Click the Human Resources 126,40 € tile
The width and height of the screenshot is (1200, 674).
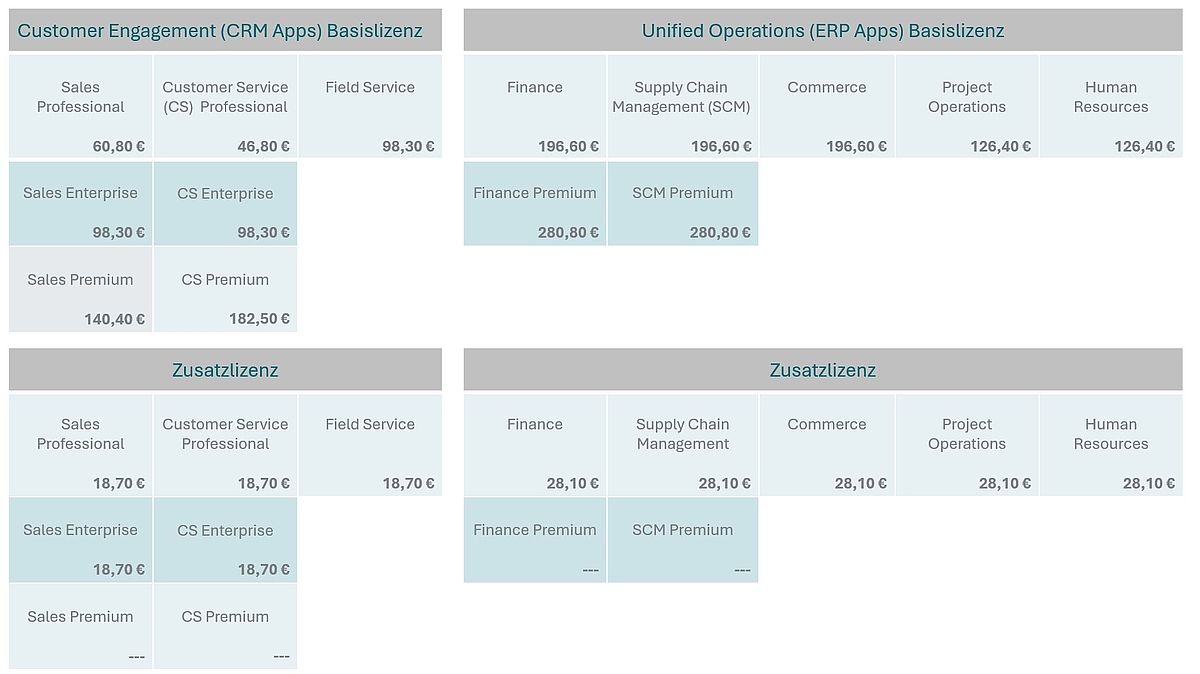(1110, 106)
